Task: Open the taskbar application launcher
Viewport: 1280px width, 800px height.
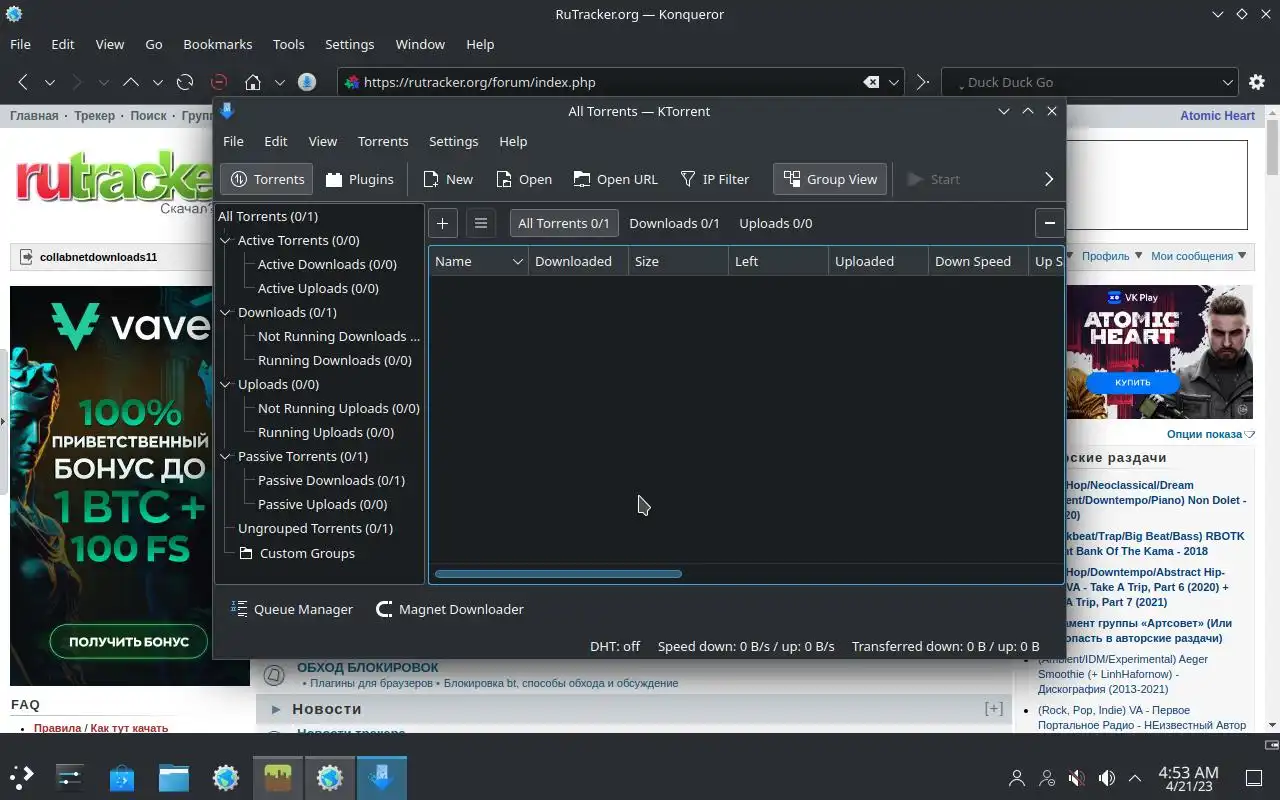Action: click(x=22, y=777)
